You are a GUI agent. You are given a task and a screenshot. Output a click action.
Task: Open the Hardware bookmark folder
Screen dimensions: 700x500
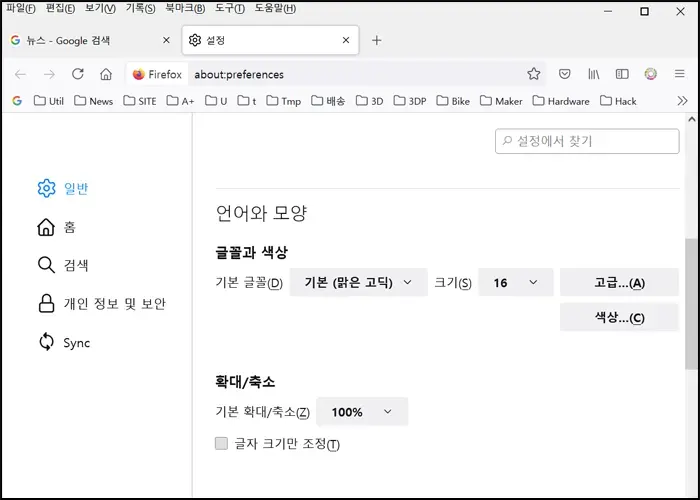coord(561,101)
